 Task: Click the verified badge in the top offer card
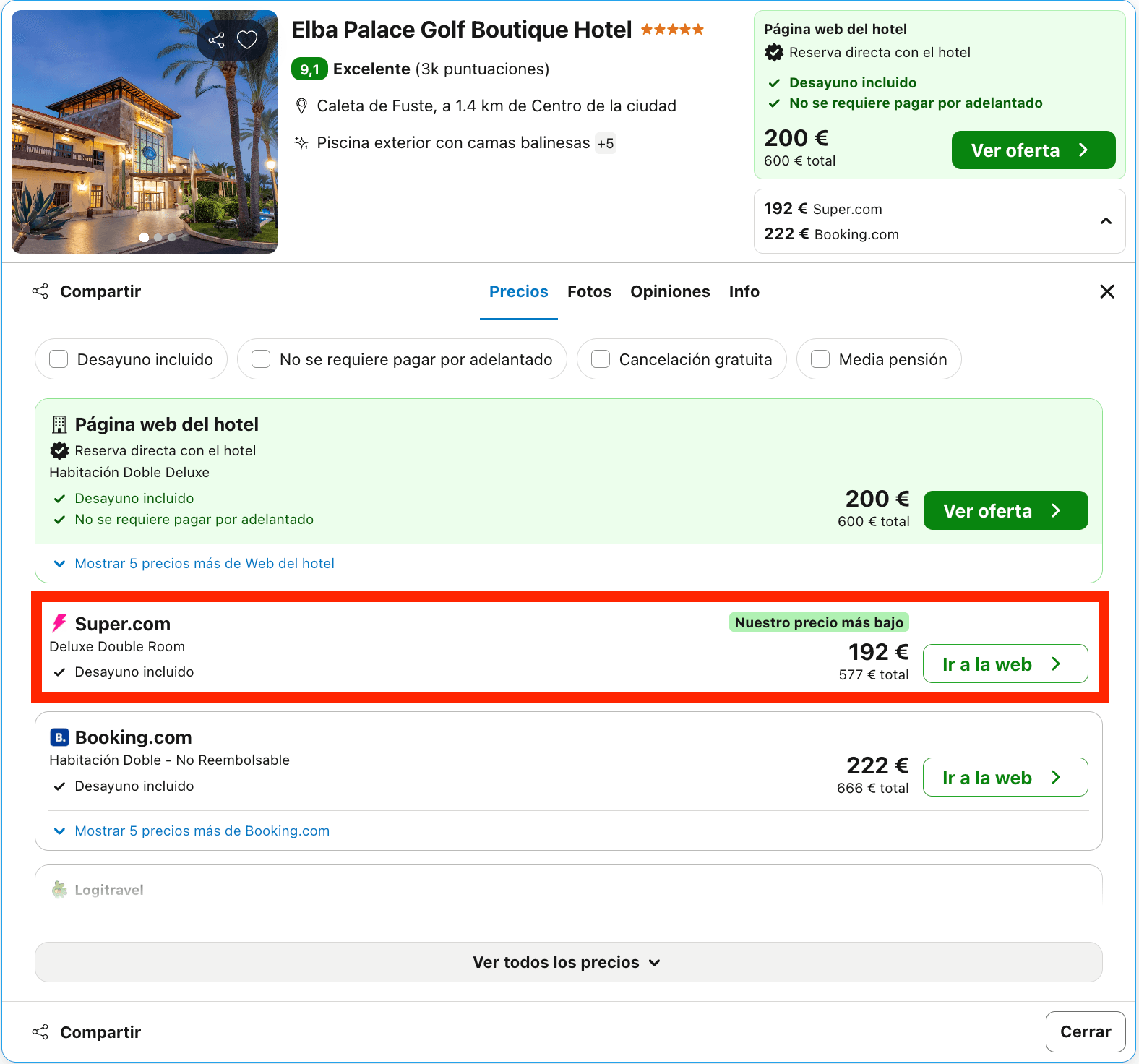[x=774, y=52]
